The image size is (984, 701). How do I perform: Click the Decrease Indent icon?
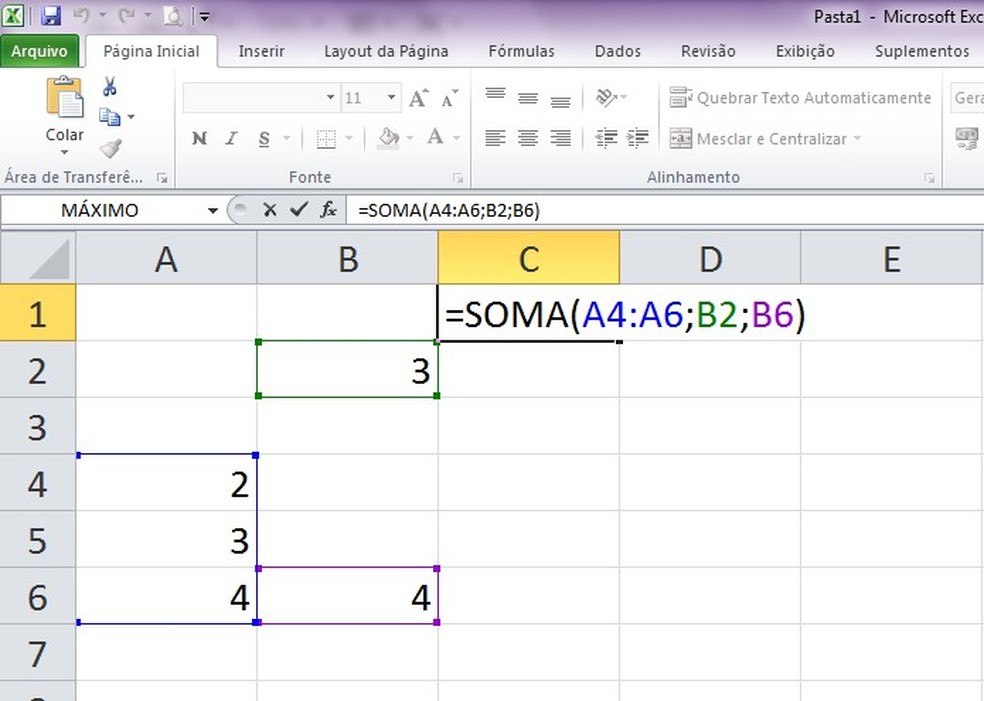click(x=606, y=138)
